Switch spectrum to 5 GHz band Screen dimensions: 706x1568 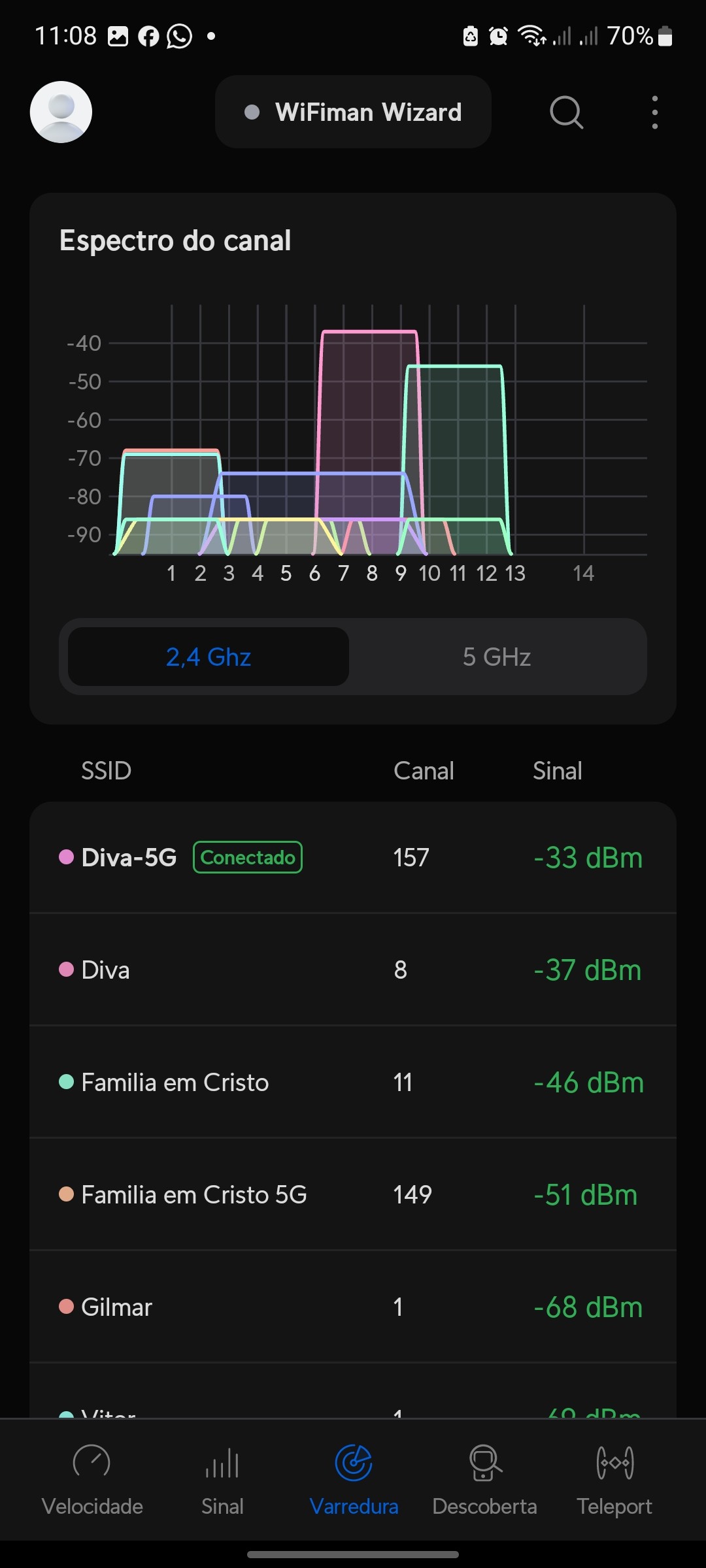point(497,657)
